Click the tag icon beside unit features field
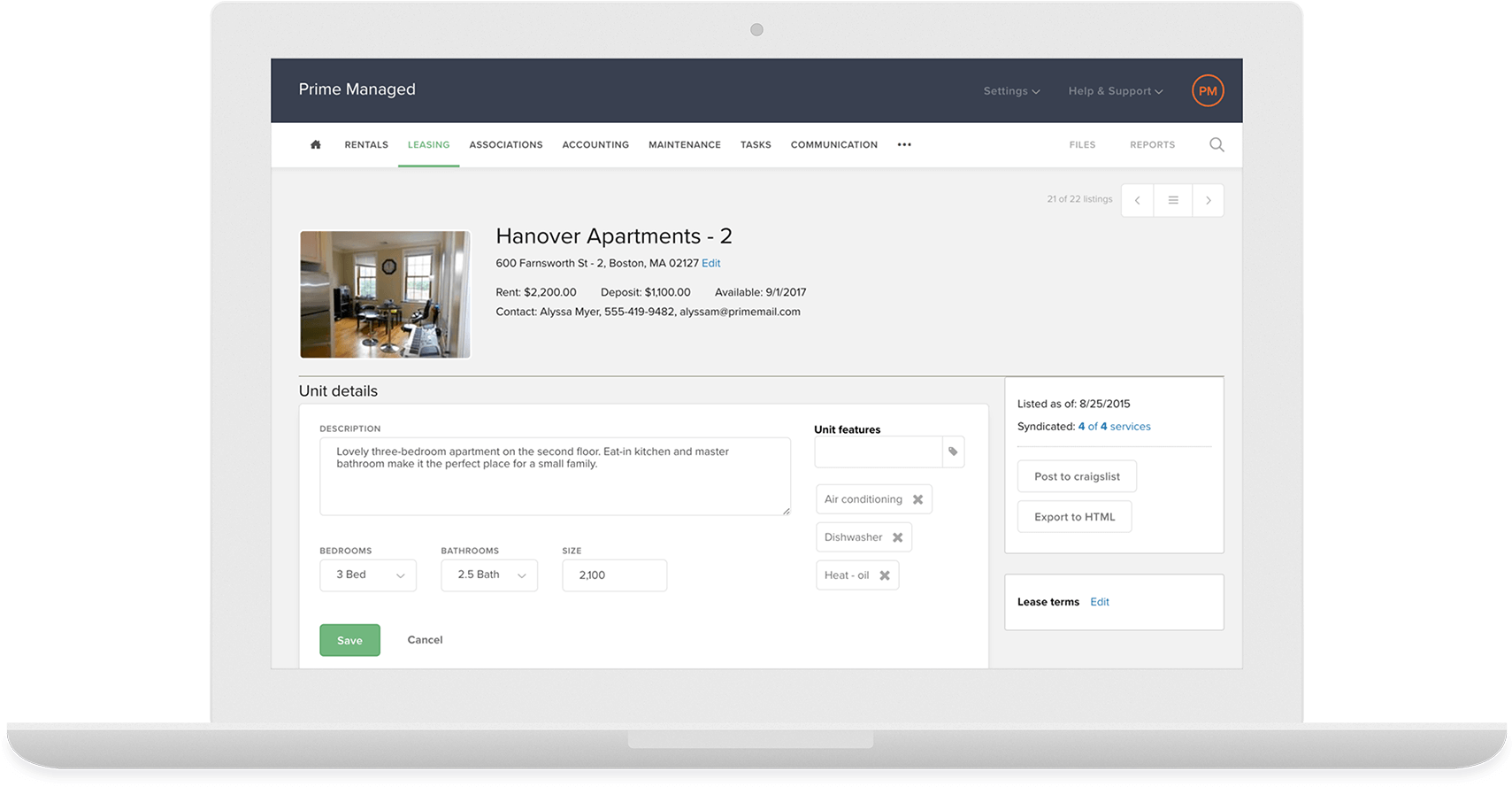This screenshot has height=787, width=1512. [x=953, y=451]
